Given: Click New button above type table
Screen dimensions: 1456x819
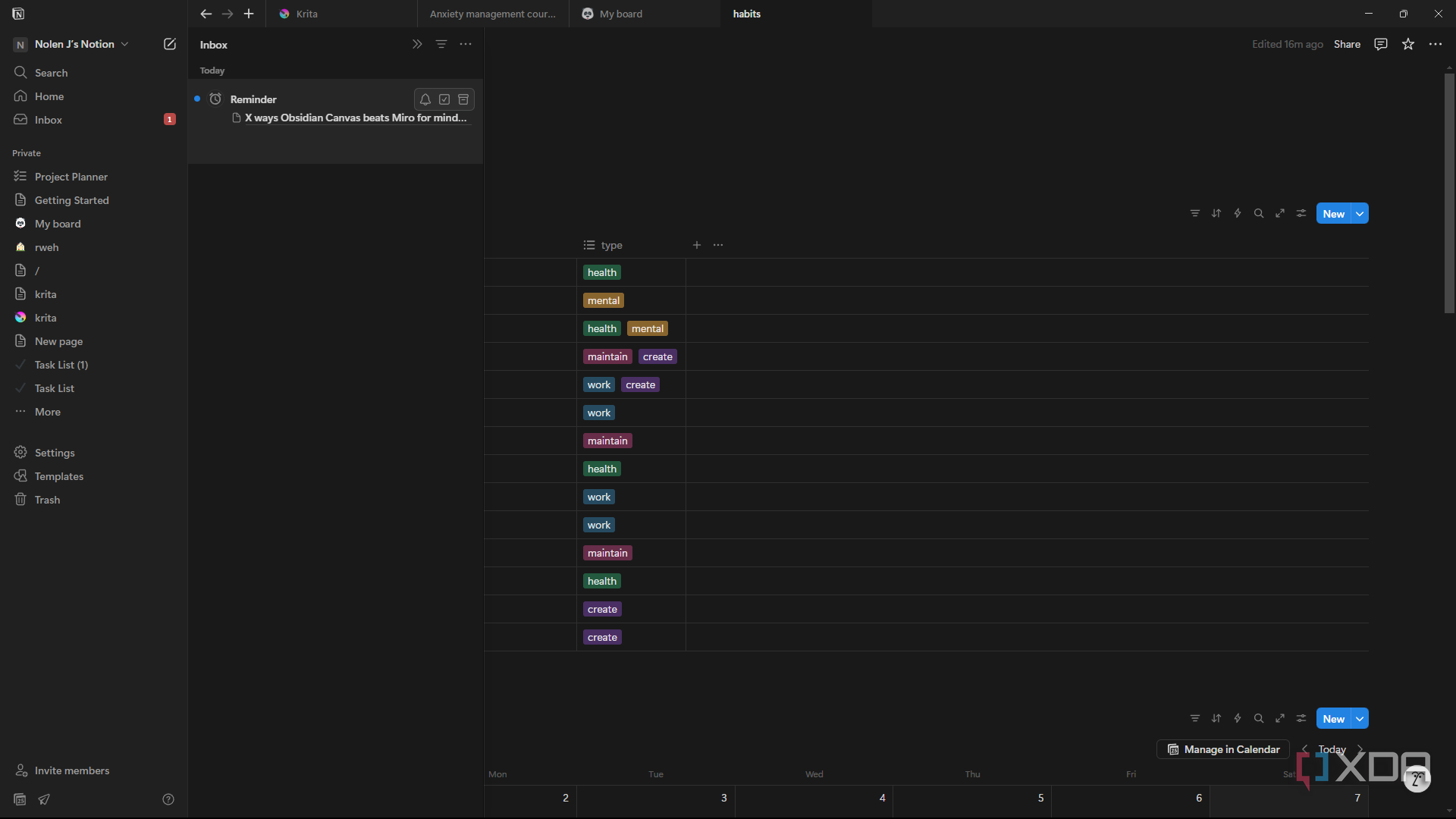Looking at the screenshot, I should 1334,214.
